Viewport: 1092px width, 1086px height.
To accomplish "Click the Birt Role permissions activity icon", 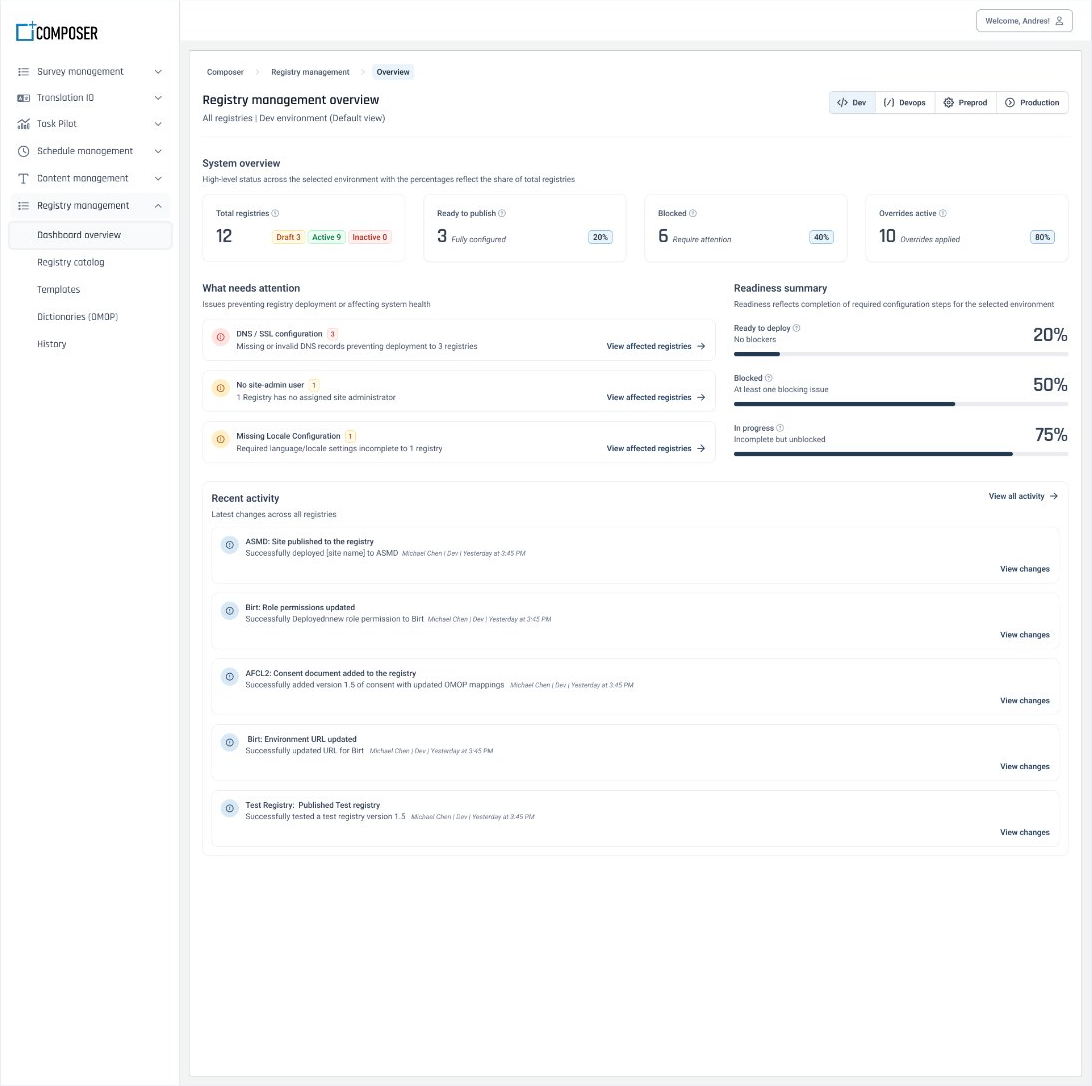I will point(230,611).
